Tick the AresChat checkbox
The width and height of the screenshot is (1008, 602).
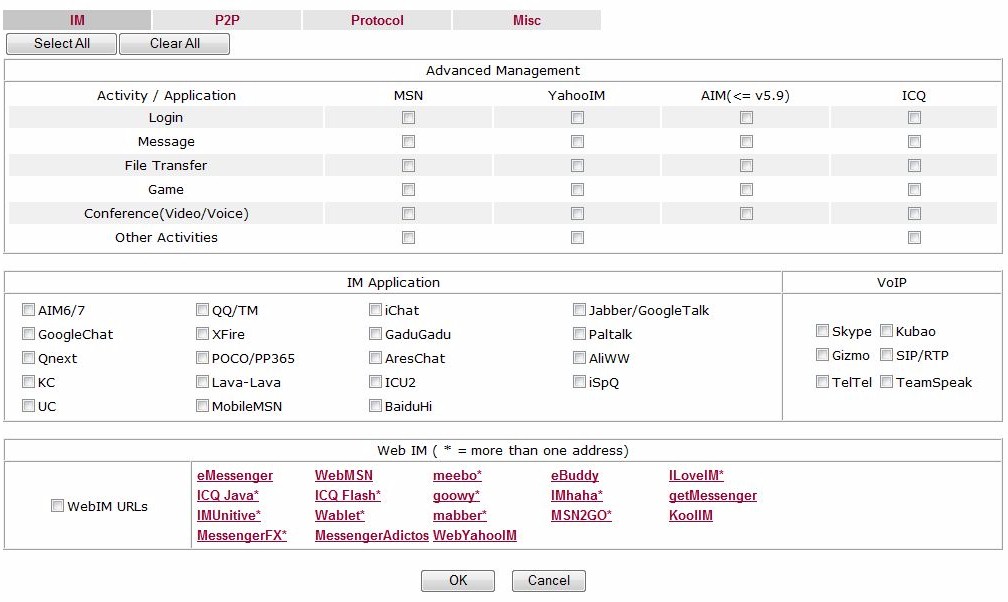point(375,358)
